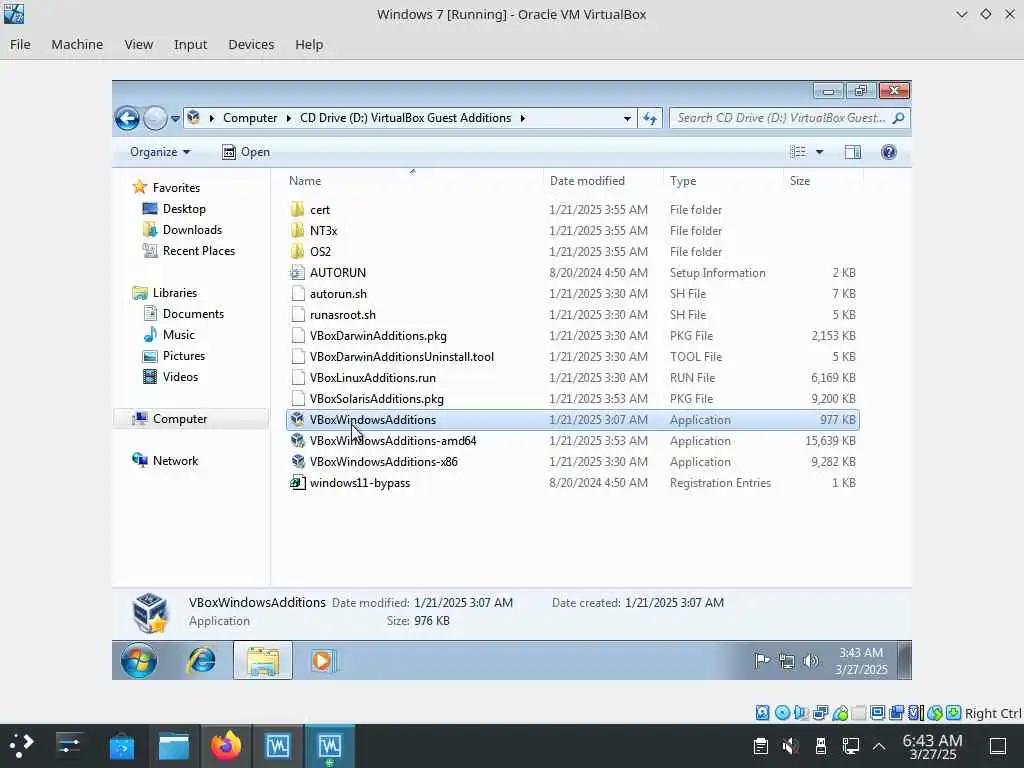
Task: Launch Internet Explorer from Windows 7 taskbar
Action: click(202, 661)
